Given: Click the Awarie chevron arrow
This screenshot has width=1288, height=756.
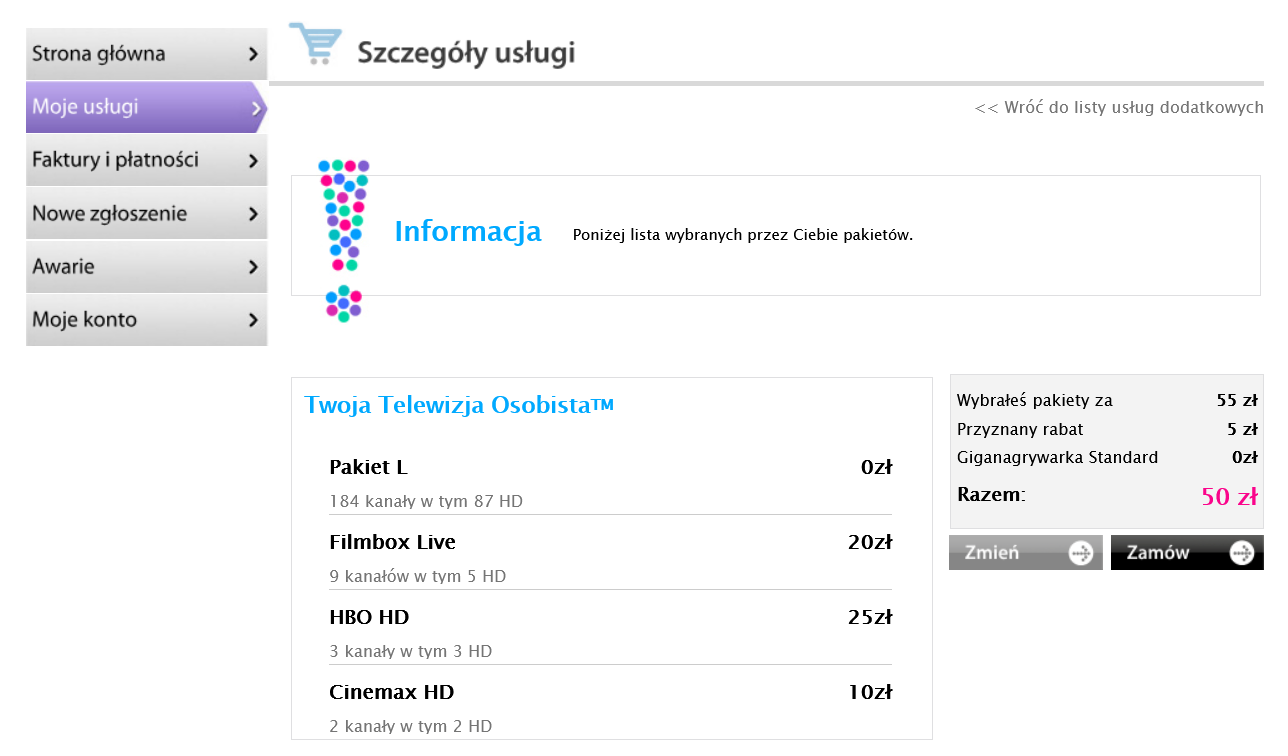Looking at the screenshot, I should (x=253, y=267).
